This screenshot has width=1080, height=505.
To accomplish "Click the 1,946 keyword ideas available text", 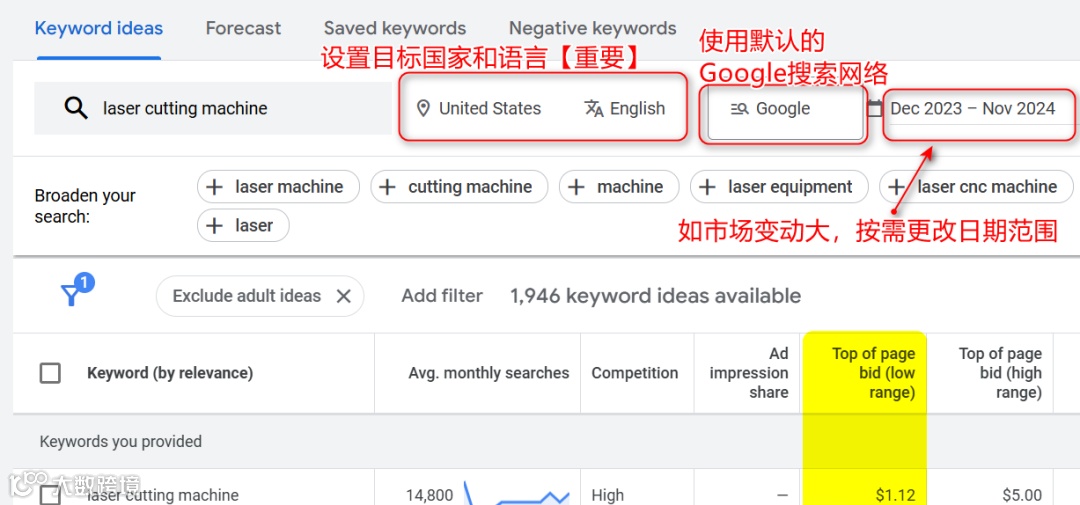I will point(655,296).
